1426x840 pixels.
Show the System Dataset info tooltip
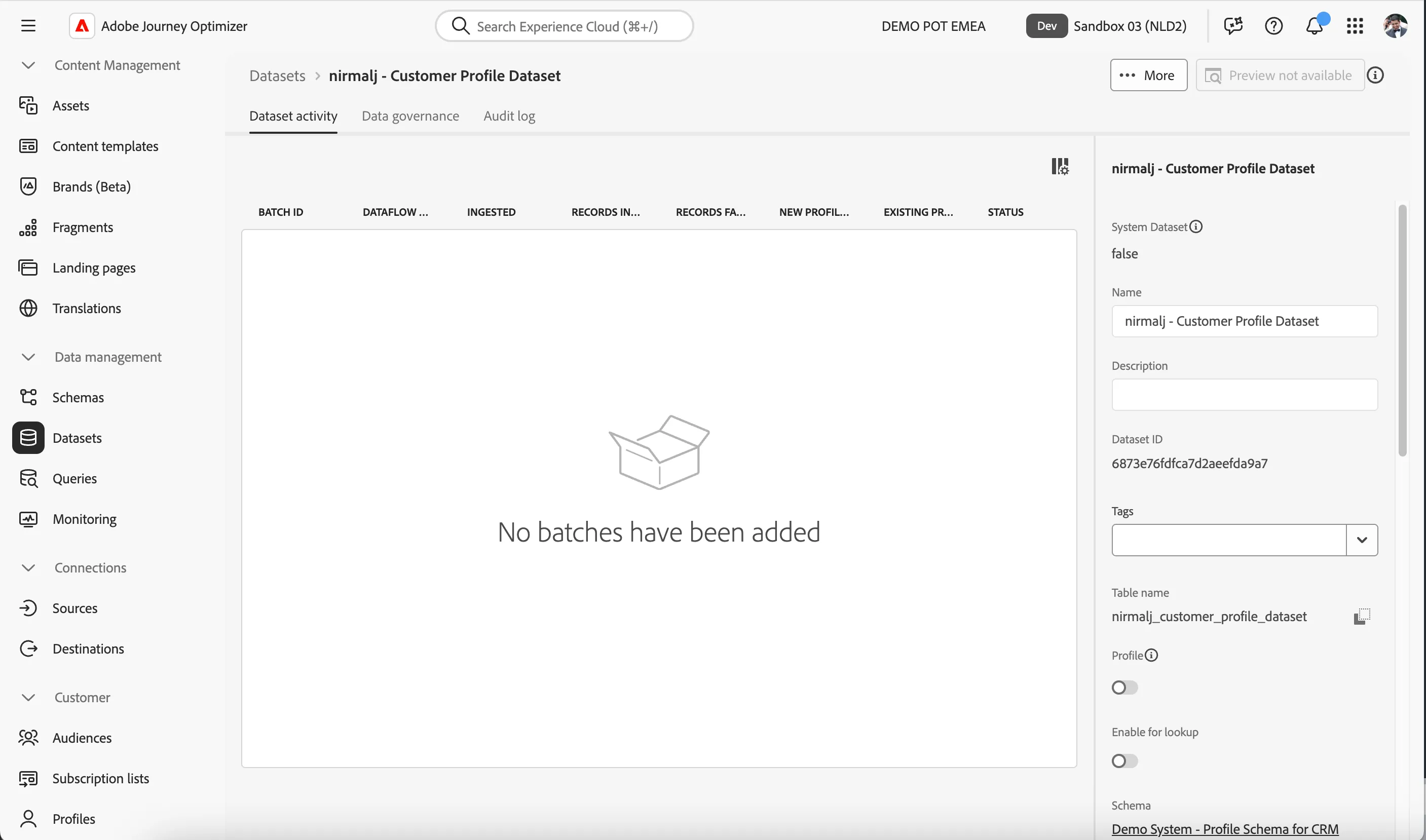point(1195,227)
